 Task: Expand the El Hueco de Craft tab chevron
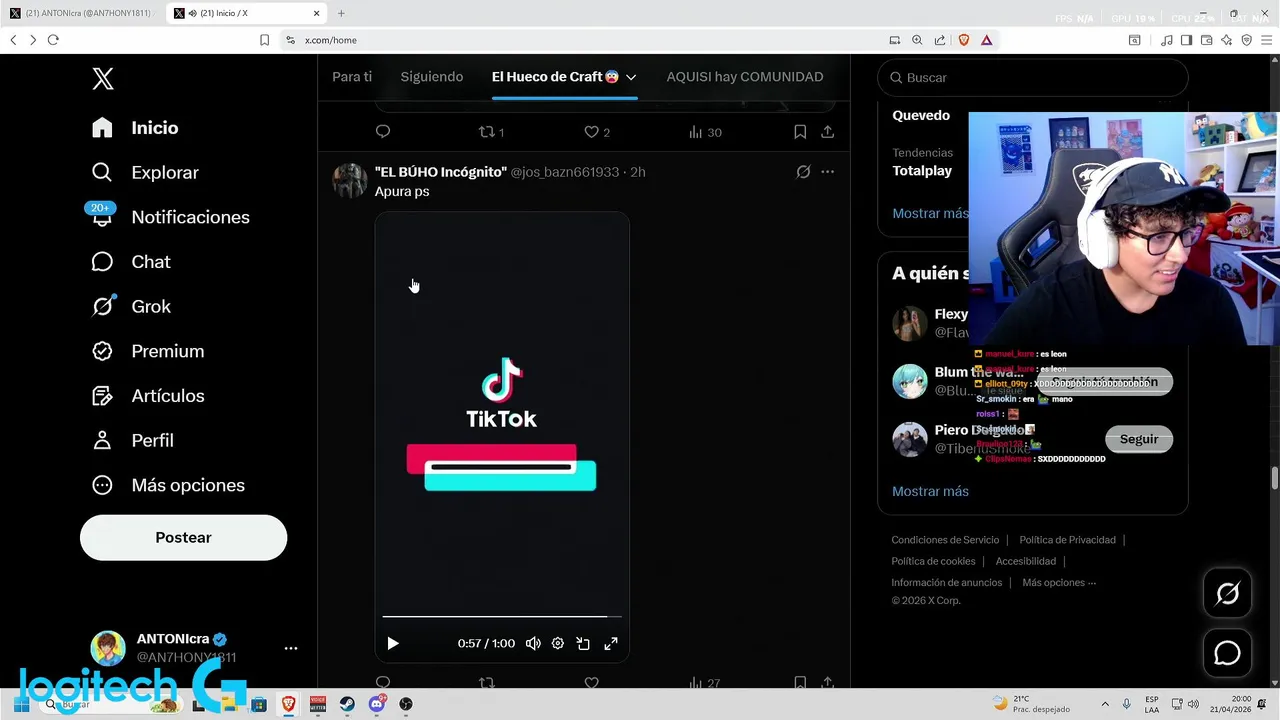(x=631, y=78)
